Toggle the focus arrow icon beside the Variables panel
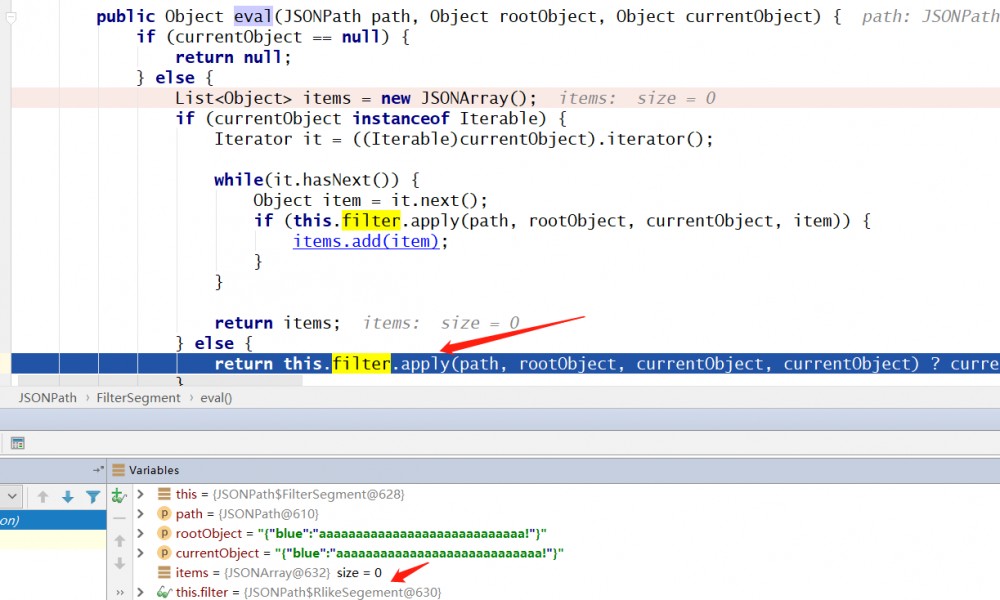The height and width of the screenshot is (600, 1000). tap(97, 469)
